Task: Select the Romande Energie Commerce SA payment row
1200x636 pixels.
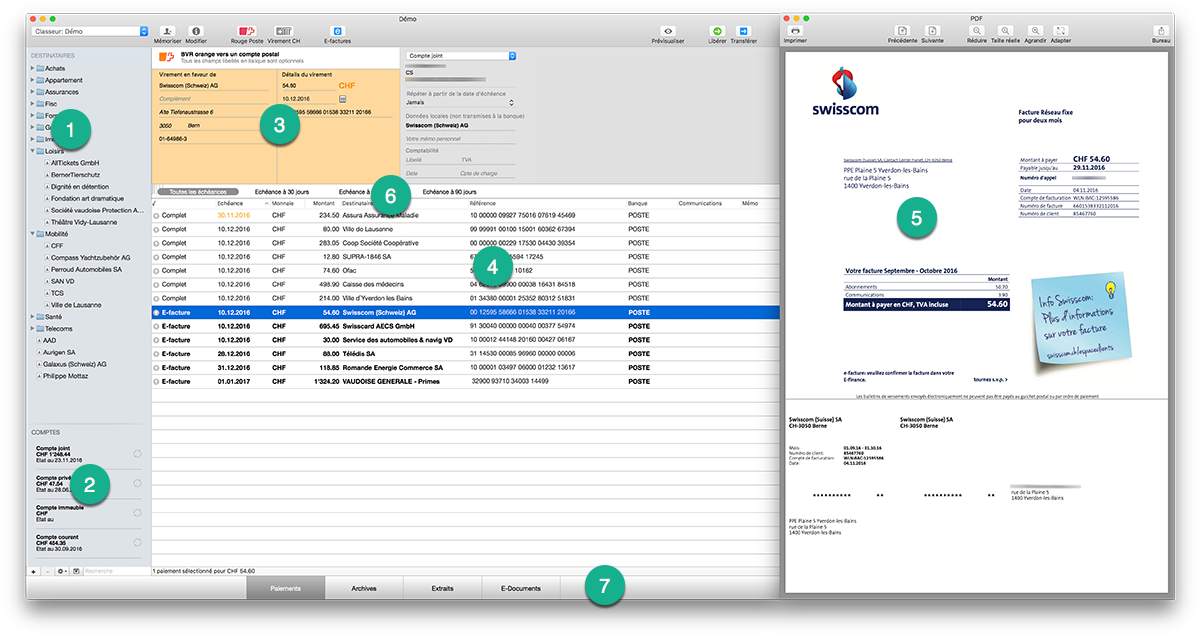Action: [x=464, y=367]
